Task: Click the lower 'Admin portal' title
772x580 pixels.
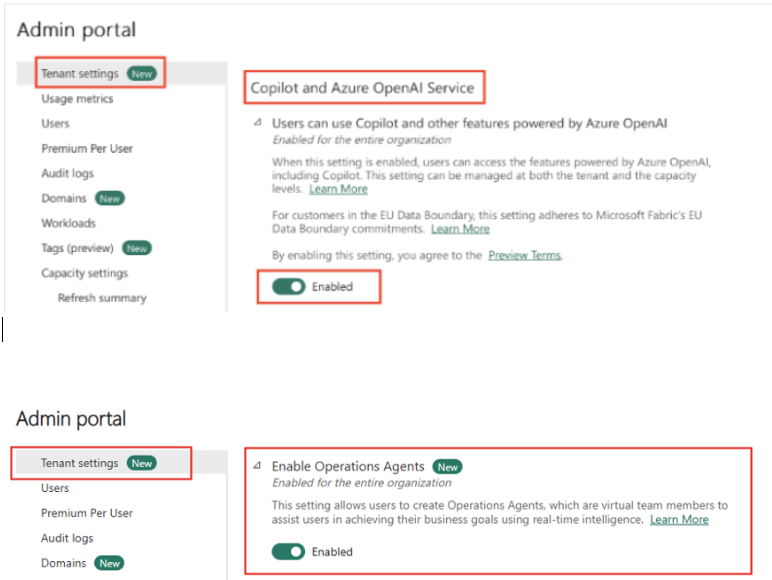Action: coord(71,419)
